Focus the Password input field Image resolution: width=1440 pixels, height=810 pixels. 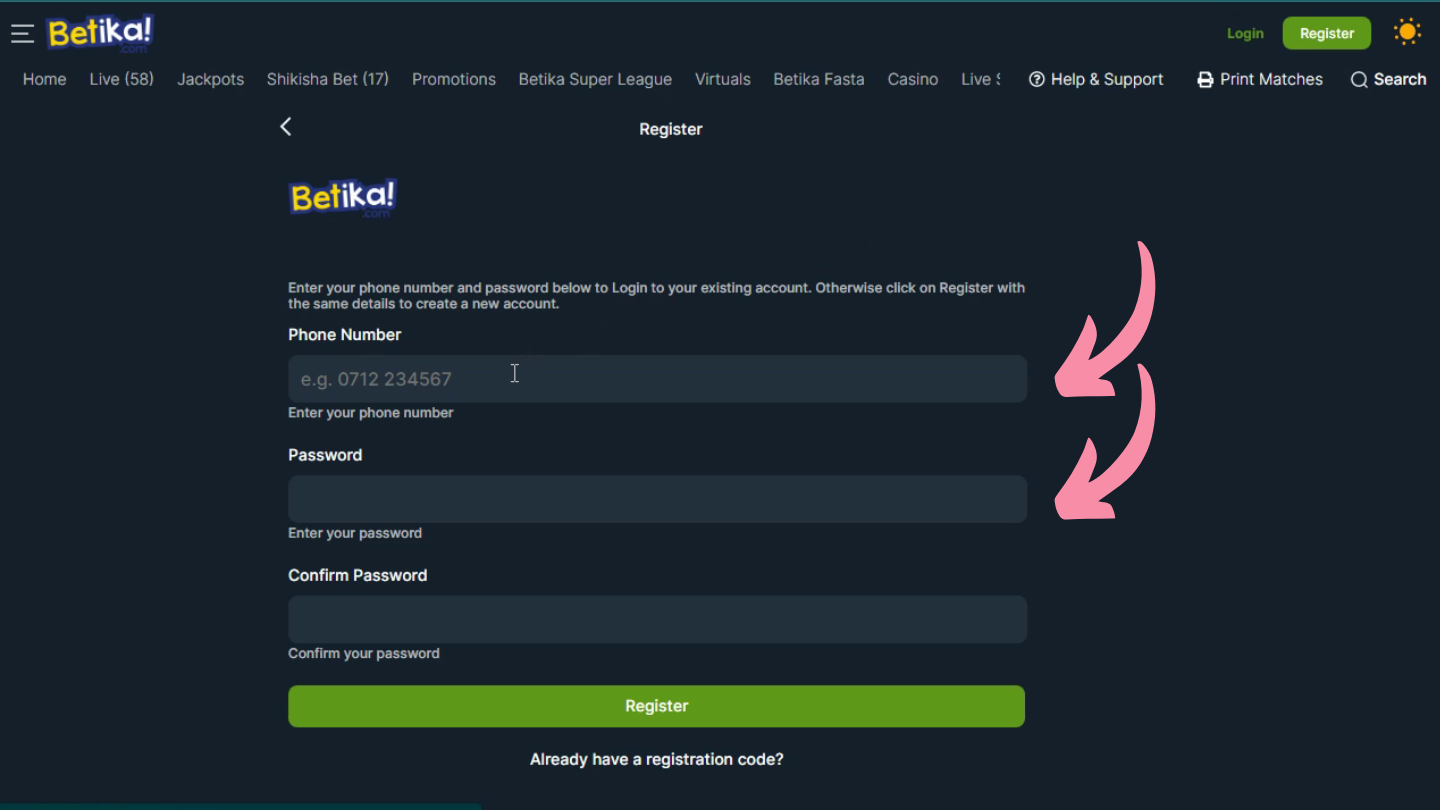coord(657,499)
